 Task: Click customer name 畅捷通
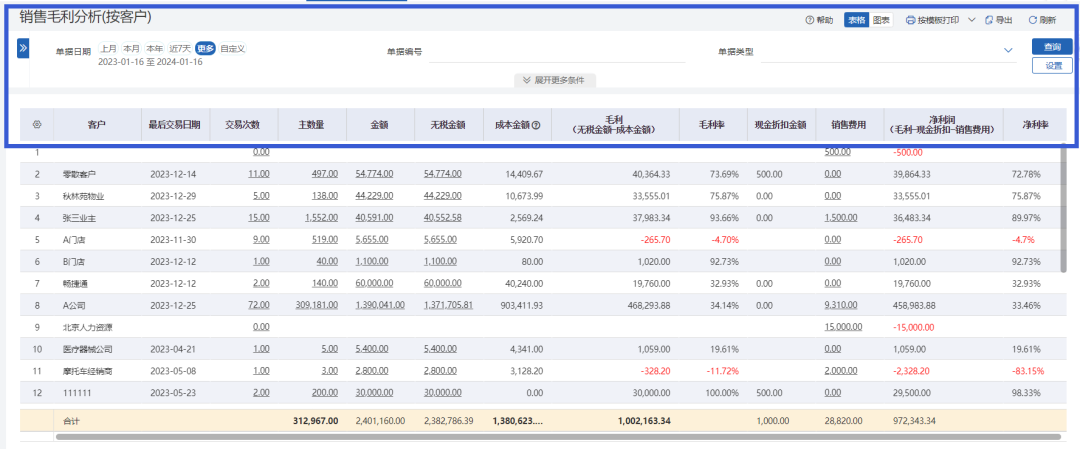[x=75, y=283]
